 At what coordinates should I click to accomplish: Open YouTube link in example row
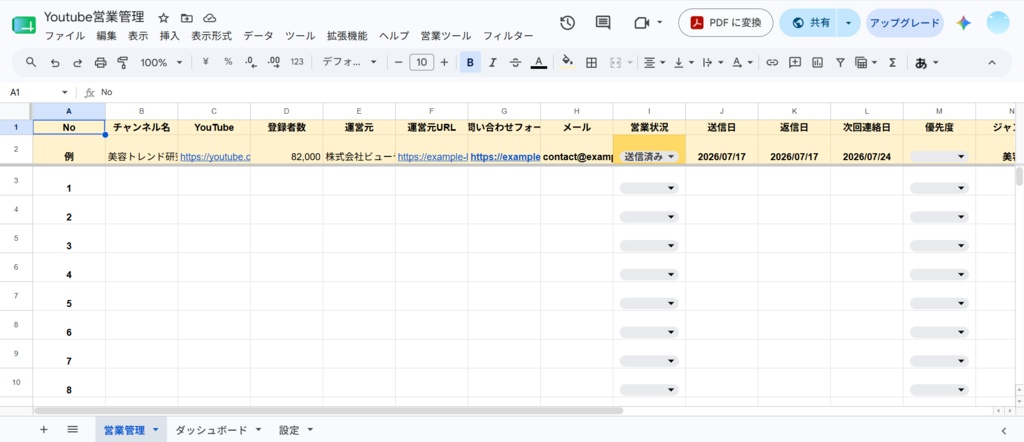pyautogui.click(x=215, y=157)
